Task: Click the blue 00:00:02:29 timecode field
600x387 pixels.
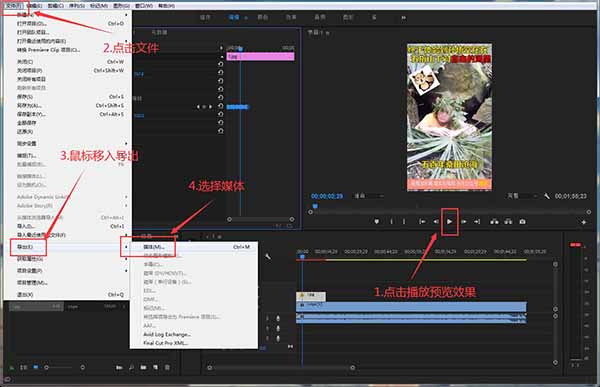Action: [327, 196]
